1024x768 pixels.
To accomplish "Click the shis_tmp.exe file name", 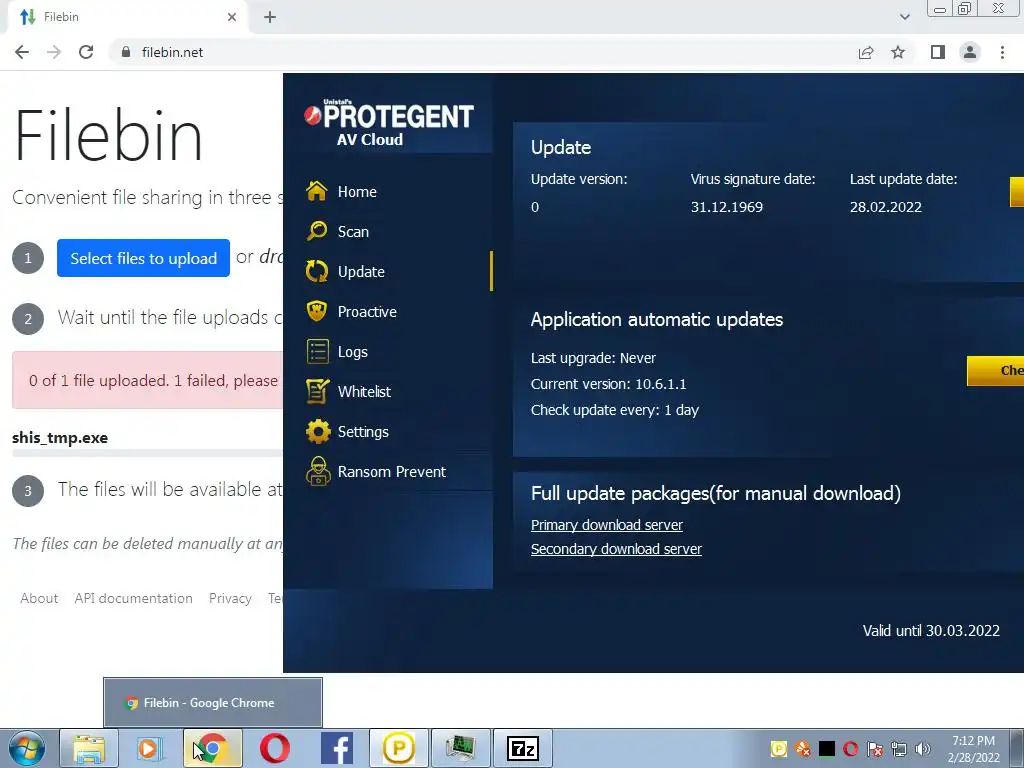I will (60, 438).
